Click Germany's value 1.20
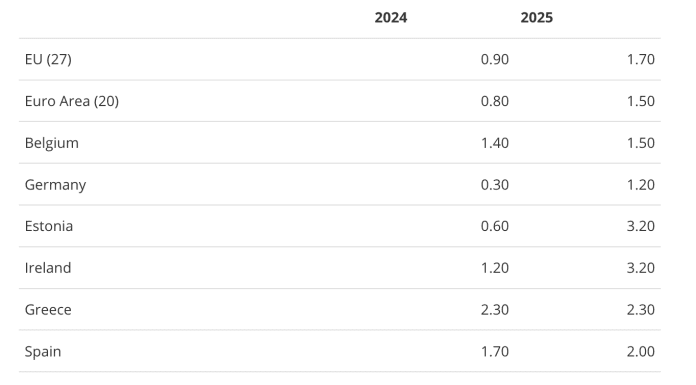 pos(641,185)
